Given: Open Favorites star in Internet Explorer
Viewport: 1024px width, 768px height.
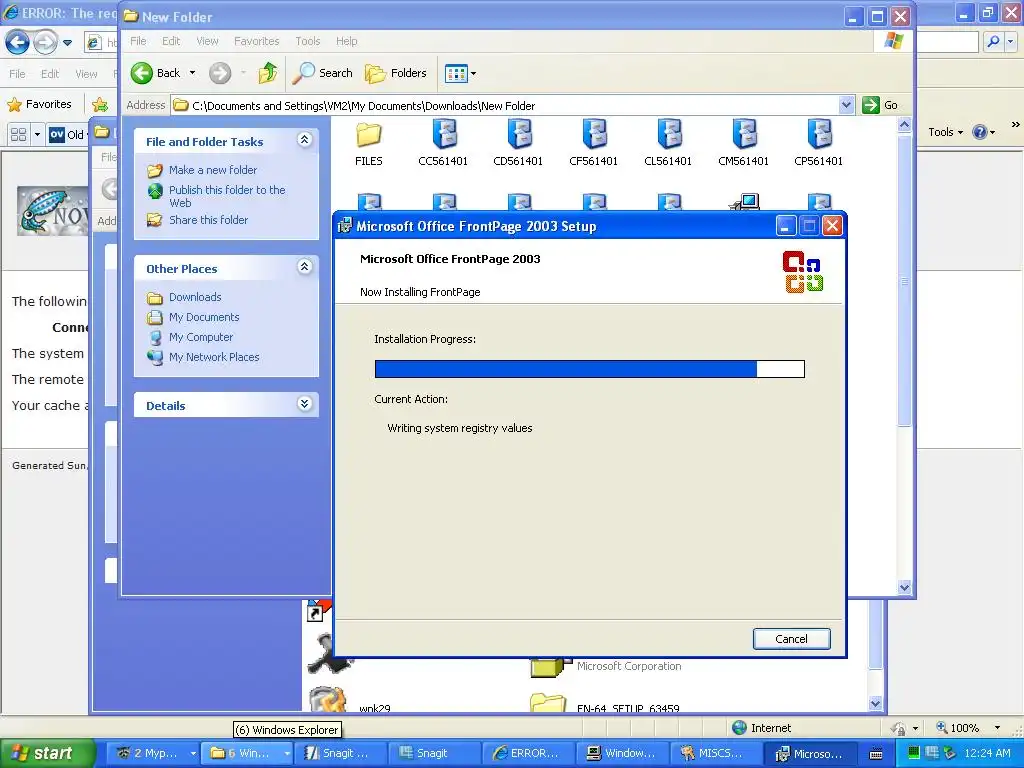Looking at the screenshot, I should [39, 104].
